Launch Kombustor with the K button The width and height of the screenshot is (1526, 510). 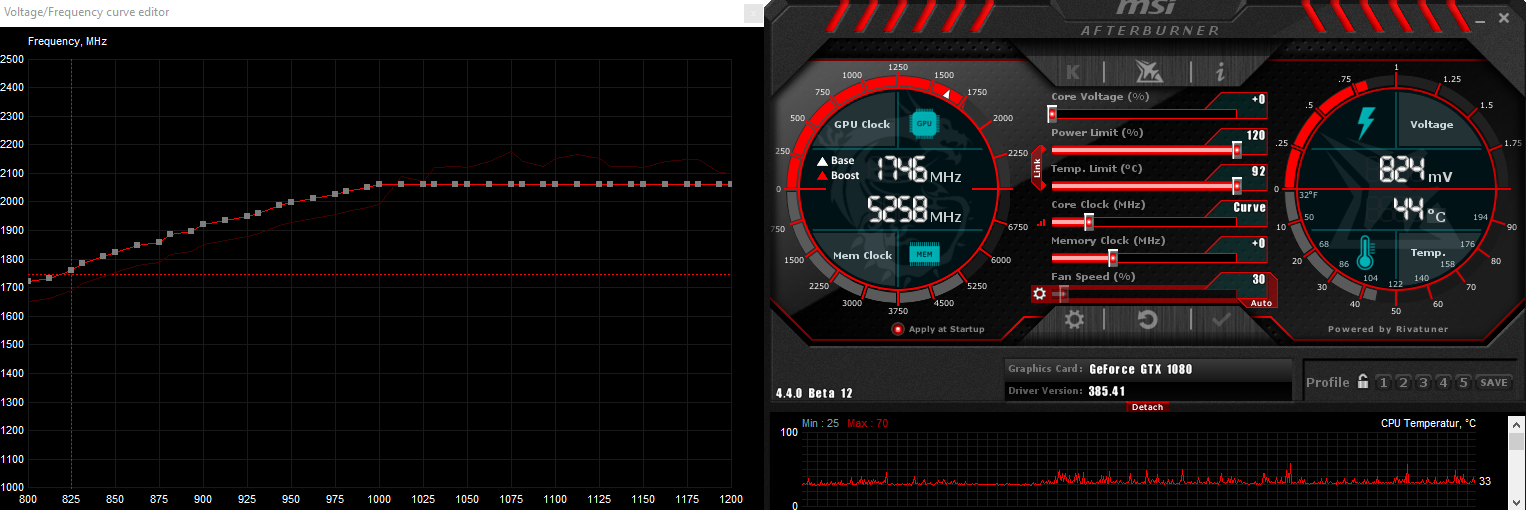point(1073,72)
